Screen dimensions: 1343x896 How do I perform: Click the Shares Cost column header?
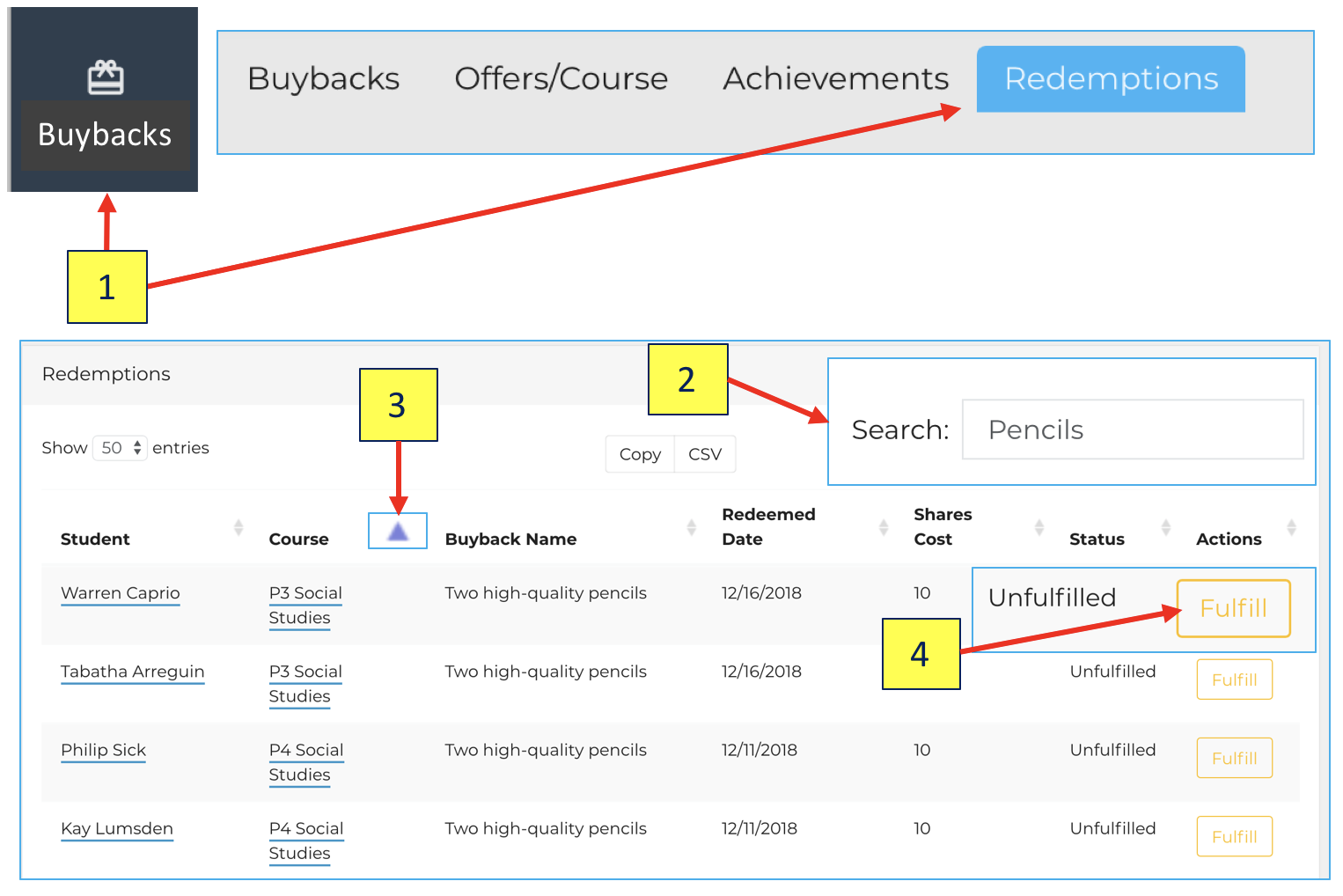pos(943,526)
